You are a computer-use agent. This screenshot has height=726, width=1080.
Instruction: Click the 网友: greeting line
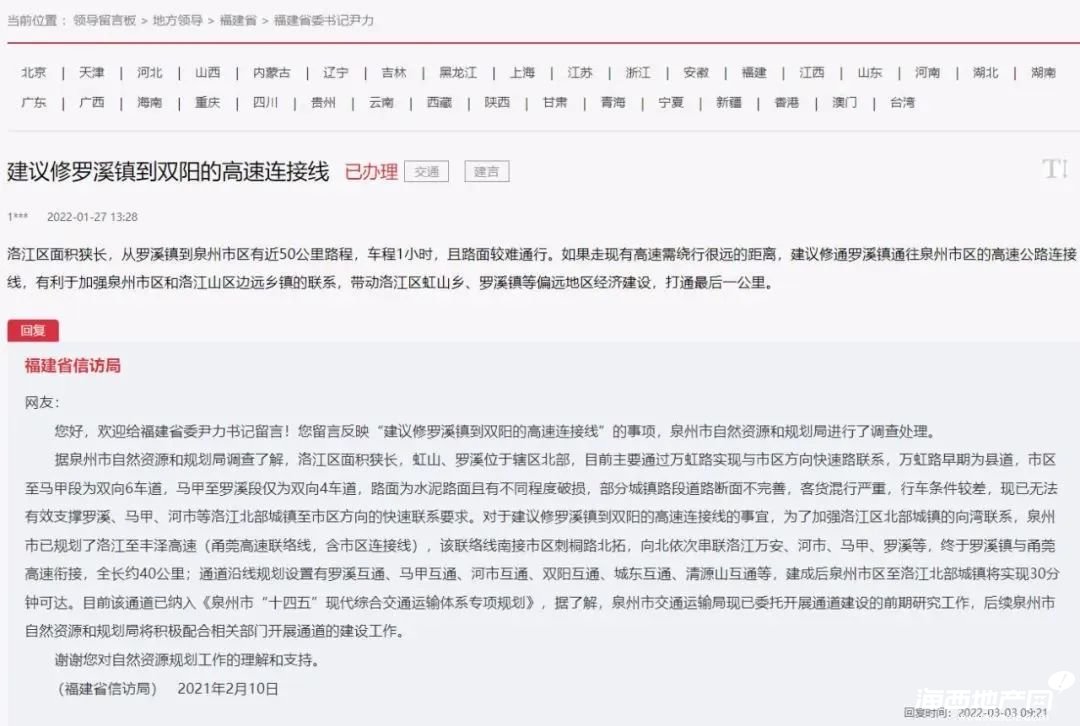coord(42,403)
